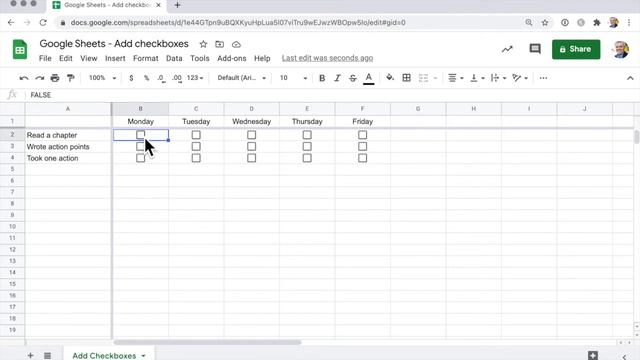Click the Redo icon in toolbar

pyautogui.click(x=39, y=78)
